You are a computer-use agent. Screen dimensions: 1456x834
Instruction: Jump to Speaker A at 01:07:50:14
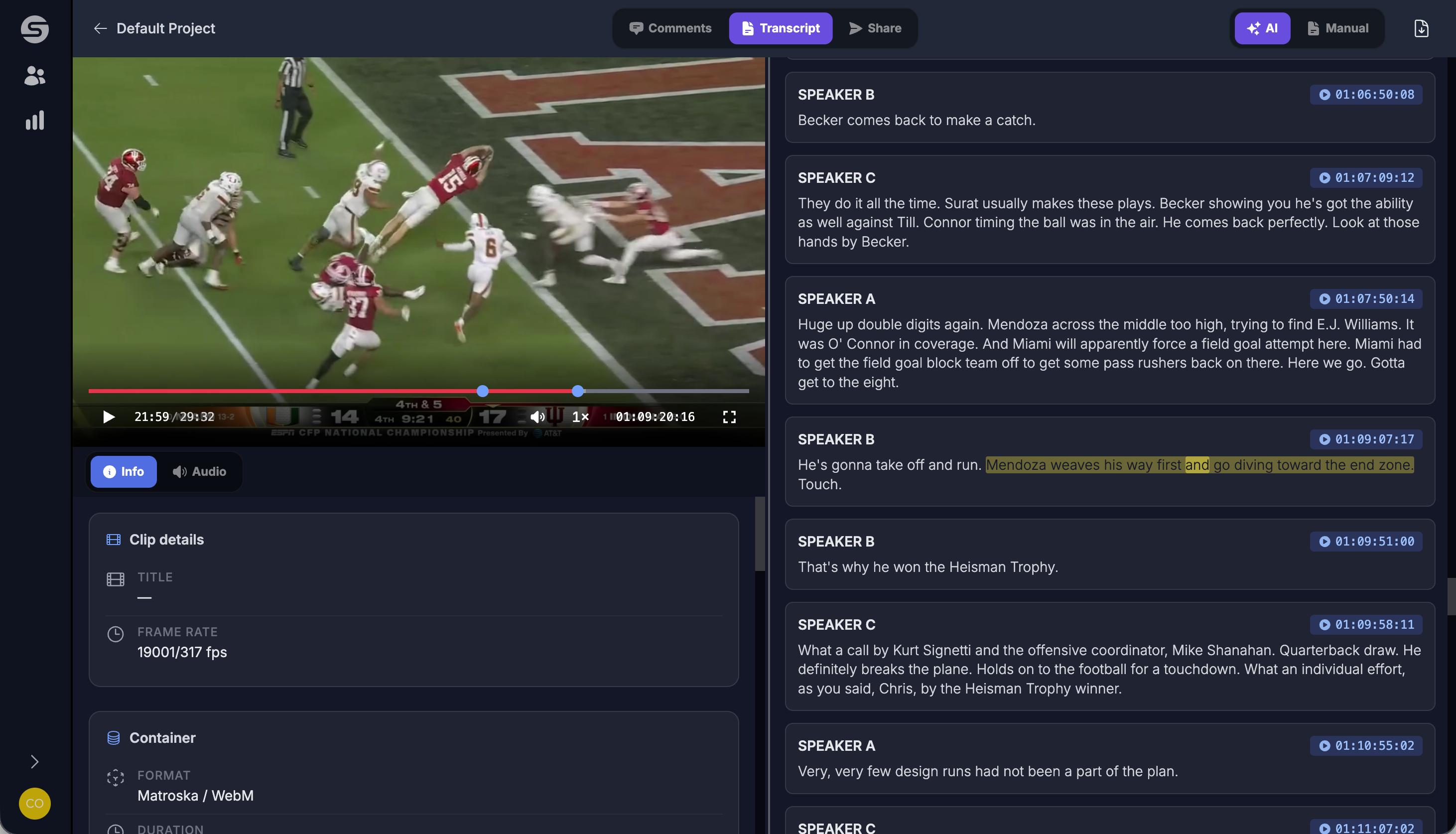1366,298
